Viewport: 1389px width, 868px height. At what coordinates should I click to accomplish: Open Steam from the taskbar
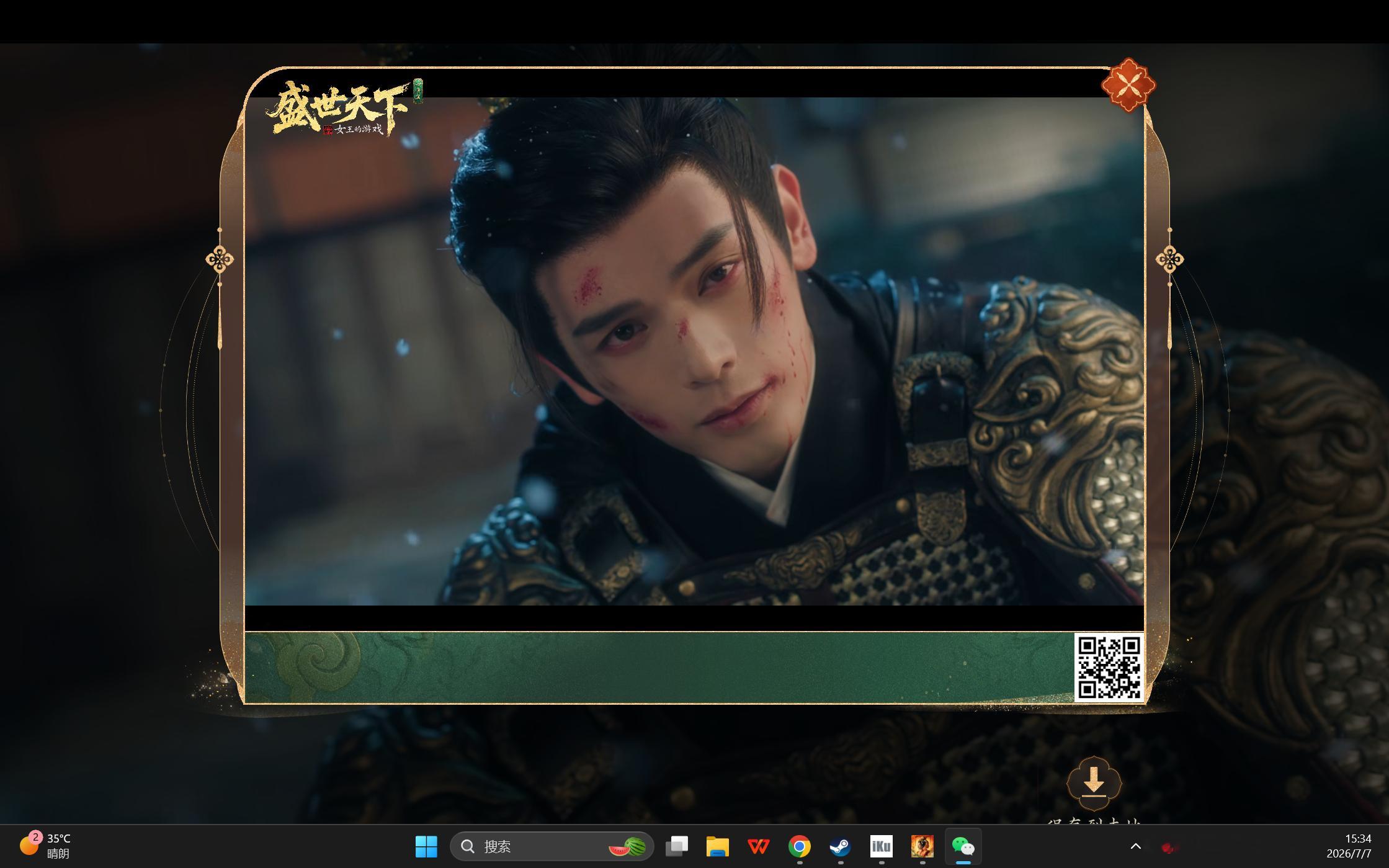[841, 846]
